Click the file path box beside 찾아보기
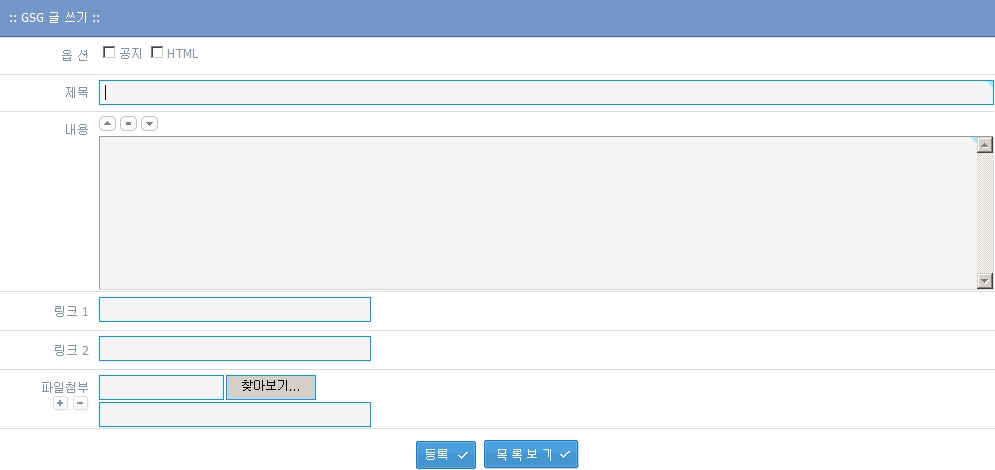 click(x=161, y=387)
